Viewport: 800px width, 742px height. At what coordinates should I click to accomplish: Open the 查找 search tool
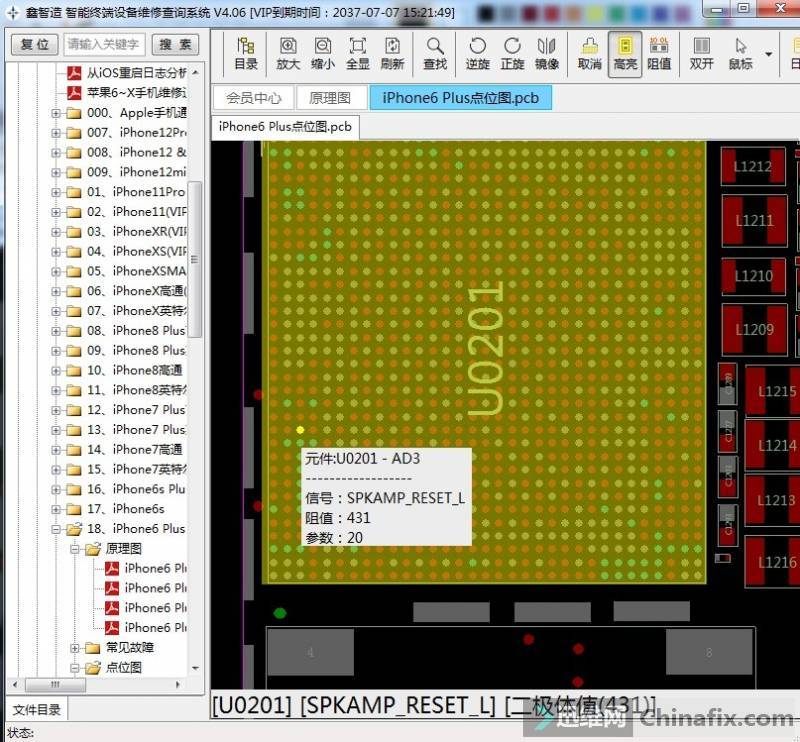click(x=435, y=53)
